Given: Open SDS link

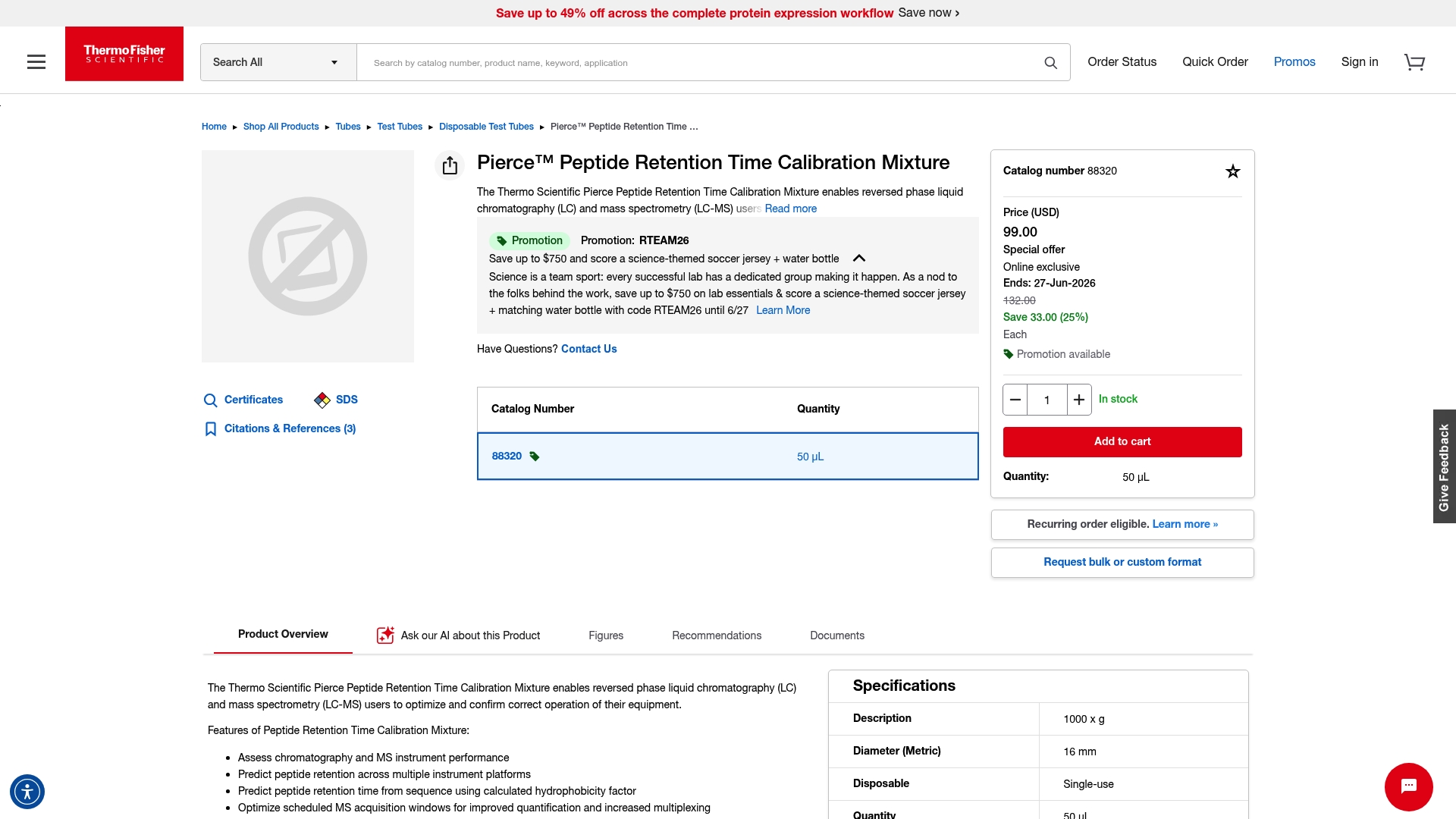Looking at the screenshot, I should tap(347, 400).
